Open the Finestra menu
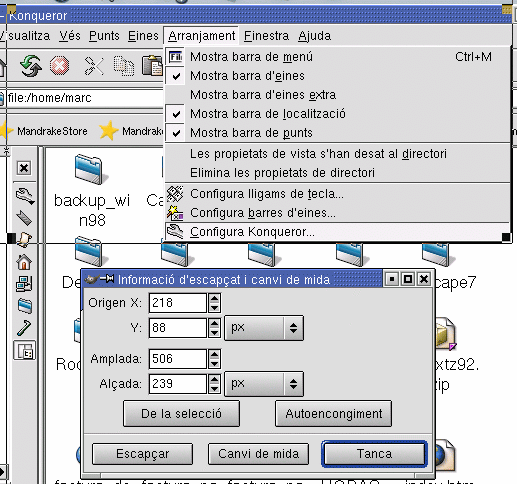The height and width of the screenshot is (484, 517). 266,36
